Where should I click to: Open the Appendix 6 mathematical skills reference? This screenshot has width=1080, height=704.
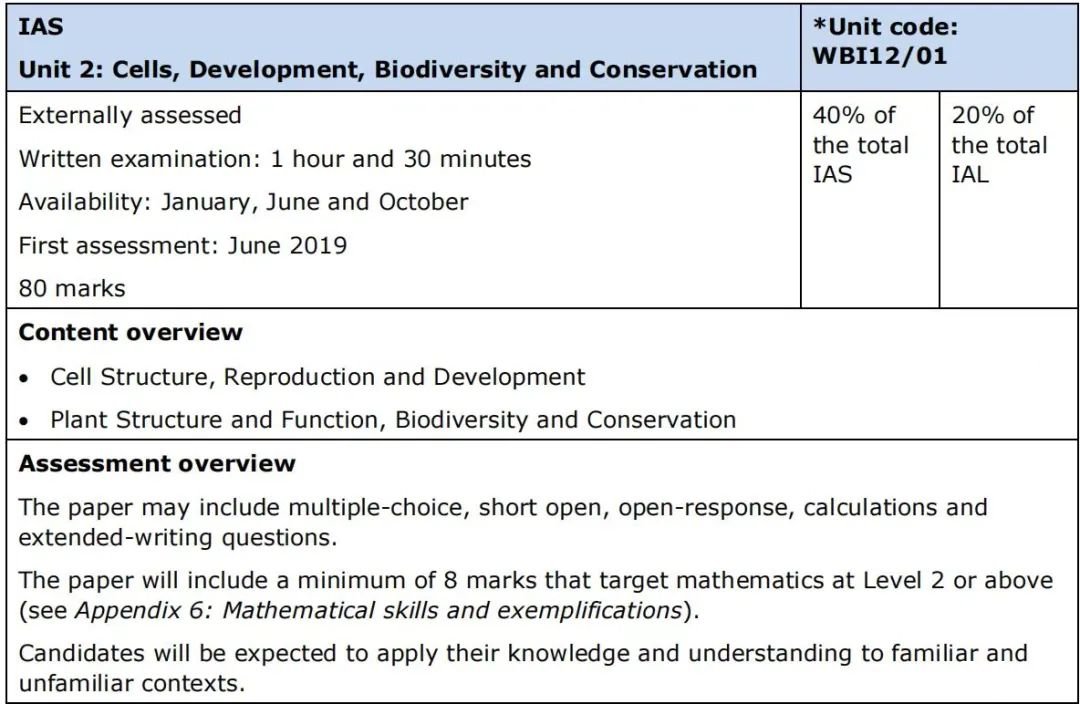tap(378, 610)
